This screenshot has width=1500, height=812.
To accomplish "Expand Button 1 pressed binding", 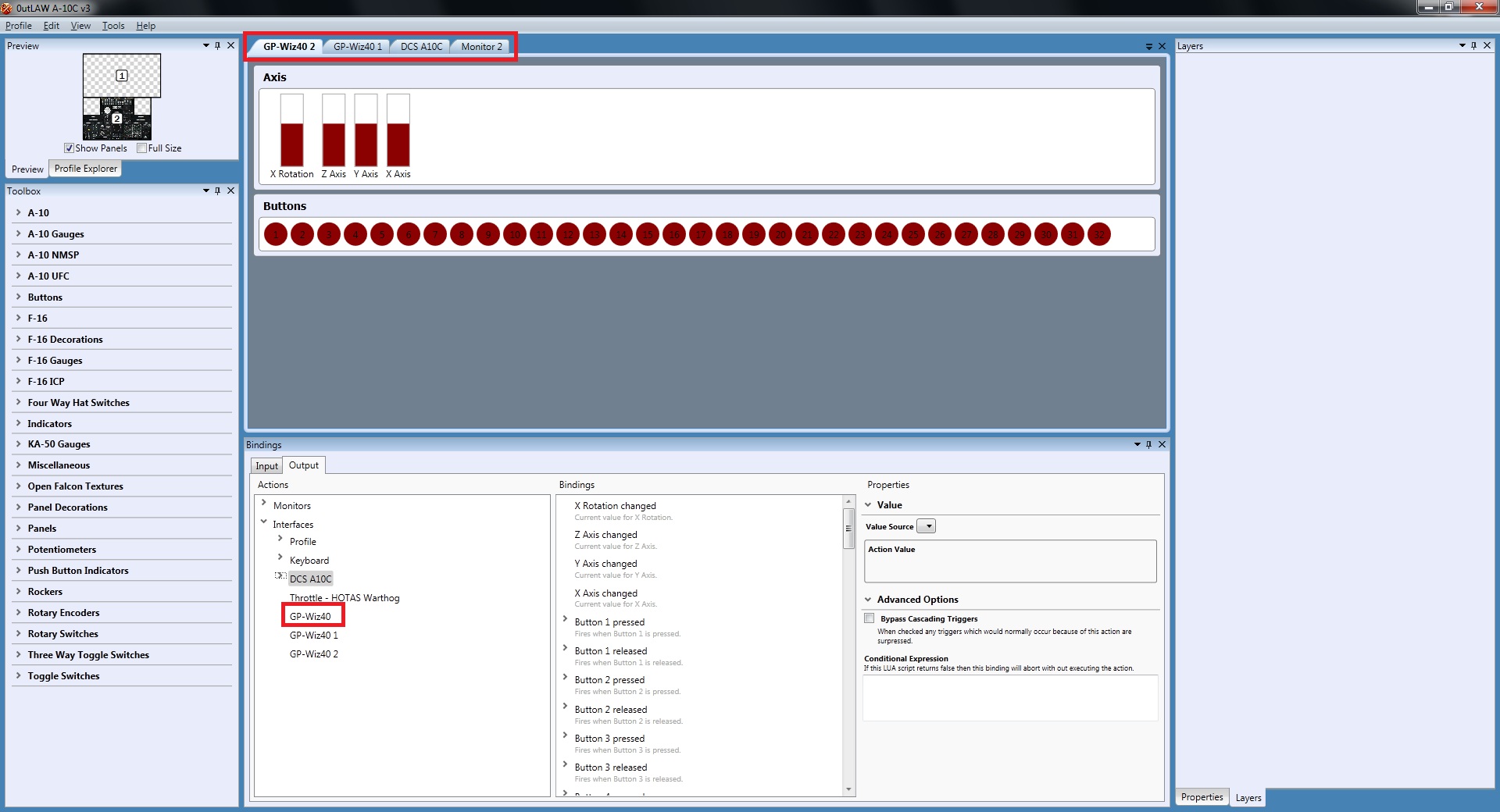I will coord(565,620).
